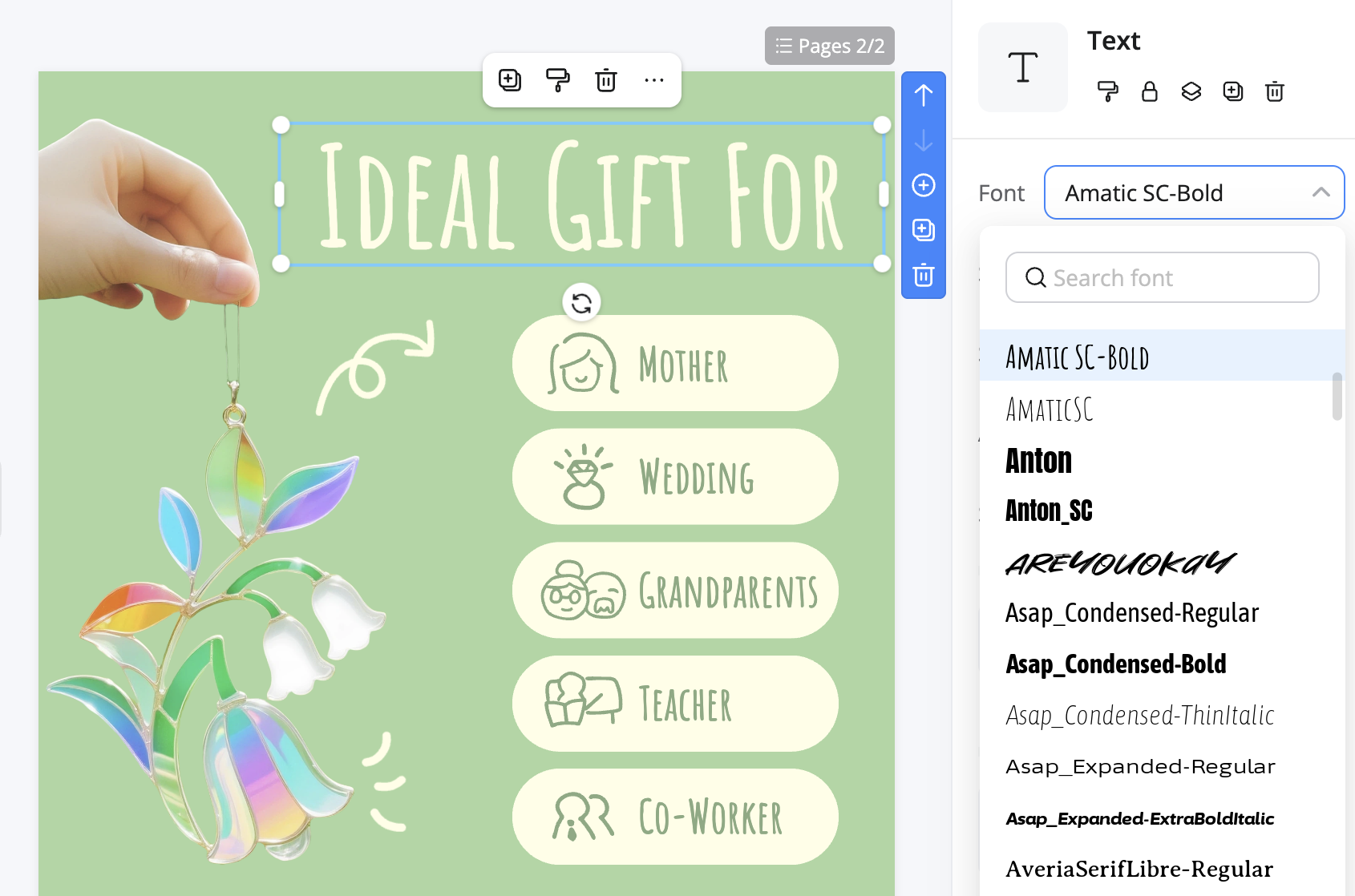The height and width of the screenshot is (896, 1355).
Task: Click the add page icon in the blue sidebar
Action: point(924,230)
